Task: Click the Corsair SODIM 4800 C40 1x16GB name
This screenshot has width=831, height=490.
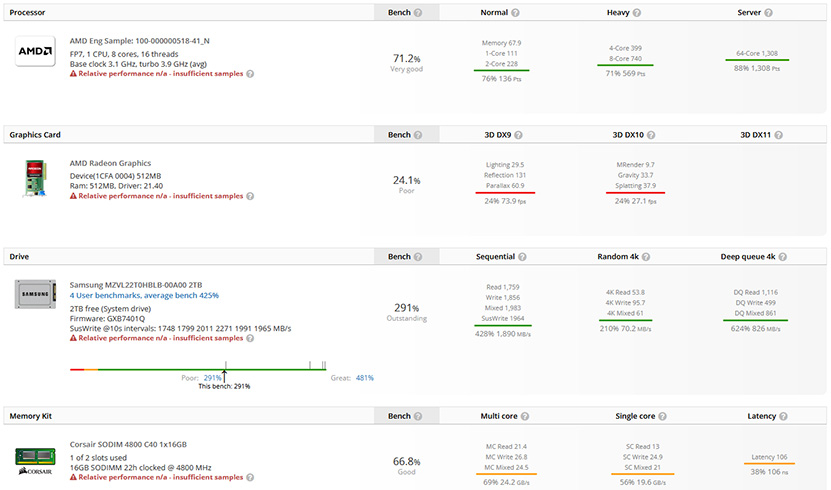Action: (128, 444)
